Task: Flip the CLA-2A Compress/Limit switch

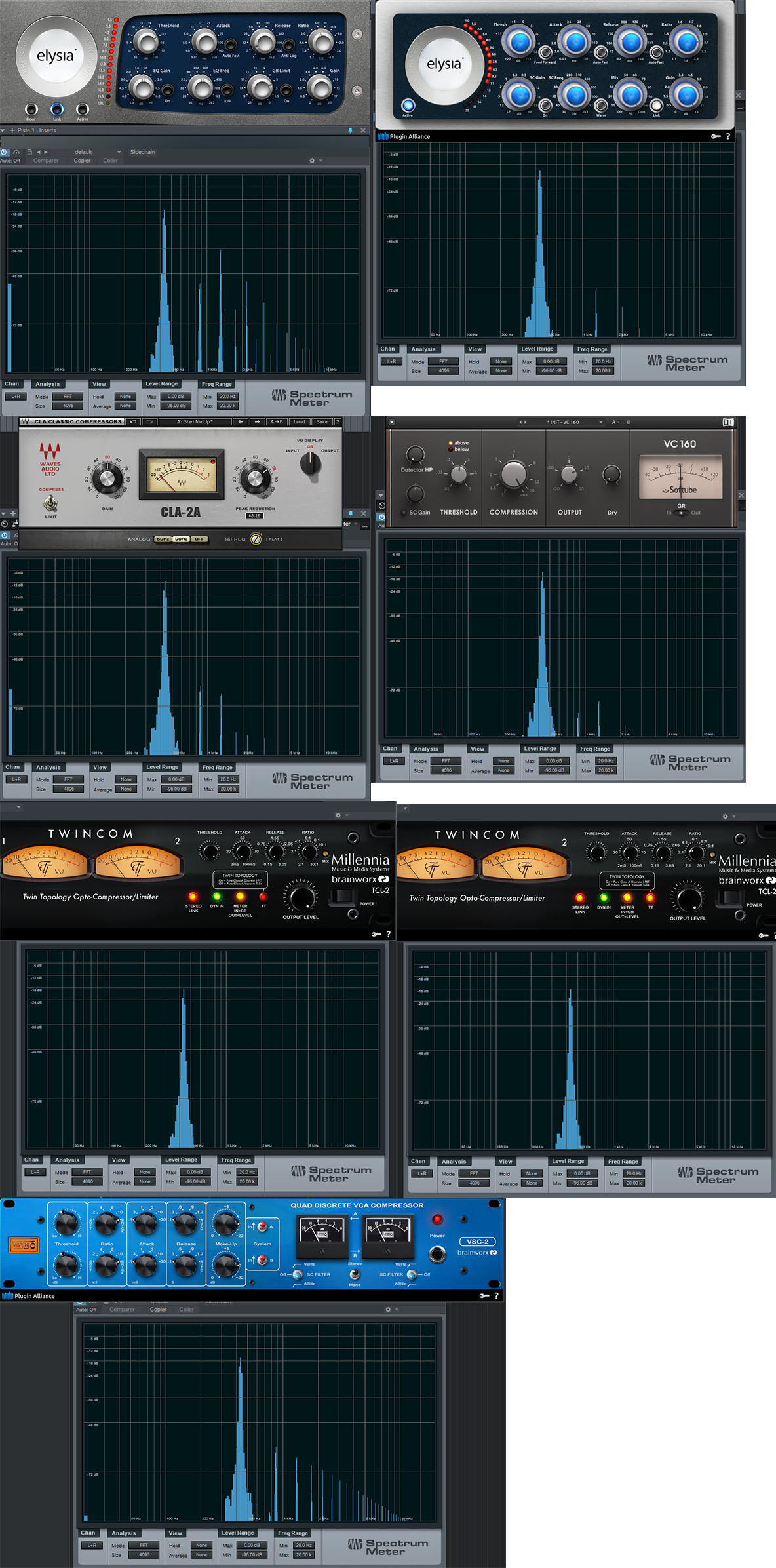Action: pyautogui.click(x=50, y=503)
